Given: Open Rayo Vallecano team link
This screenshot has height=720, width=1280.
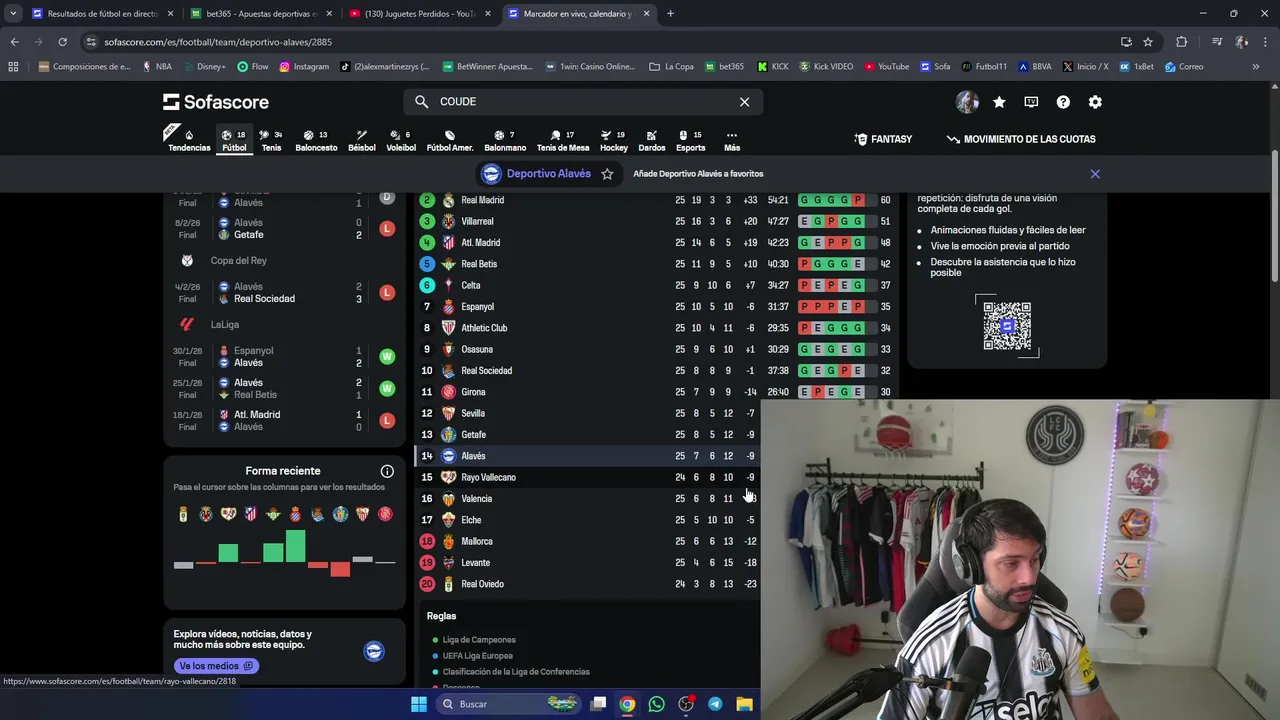Looking at the screenshot, I should 488,477.
